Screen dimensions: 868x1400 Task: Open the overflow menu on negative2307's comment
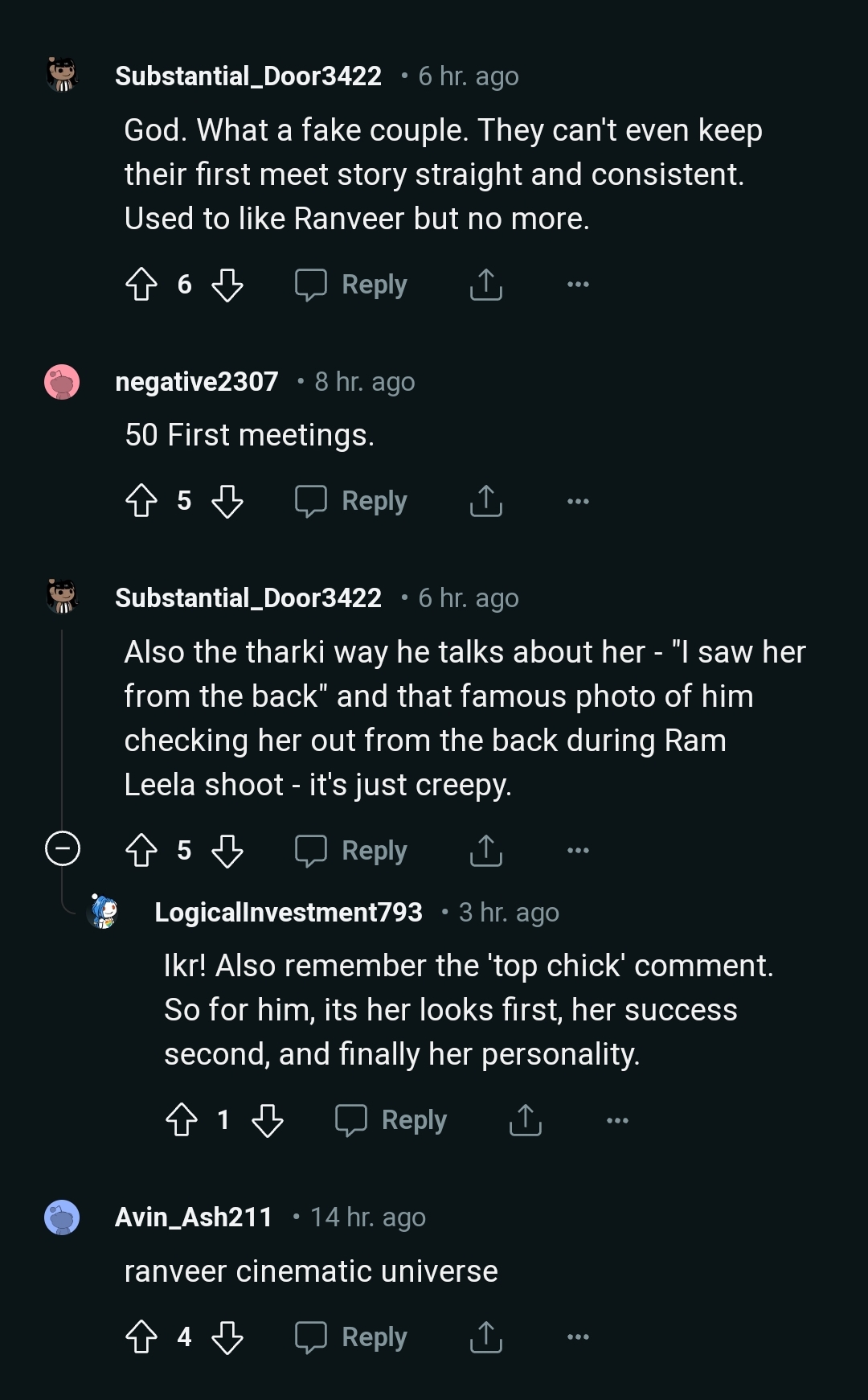point(578,501)
